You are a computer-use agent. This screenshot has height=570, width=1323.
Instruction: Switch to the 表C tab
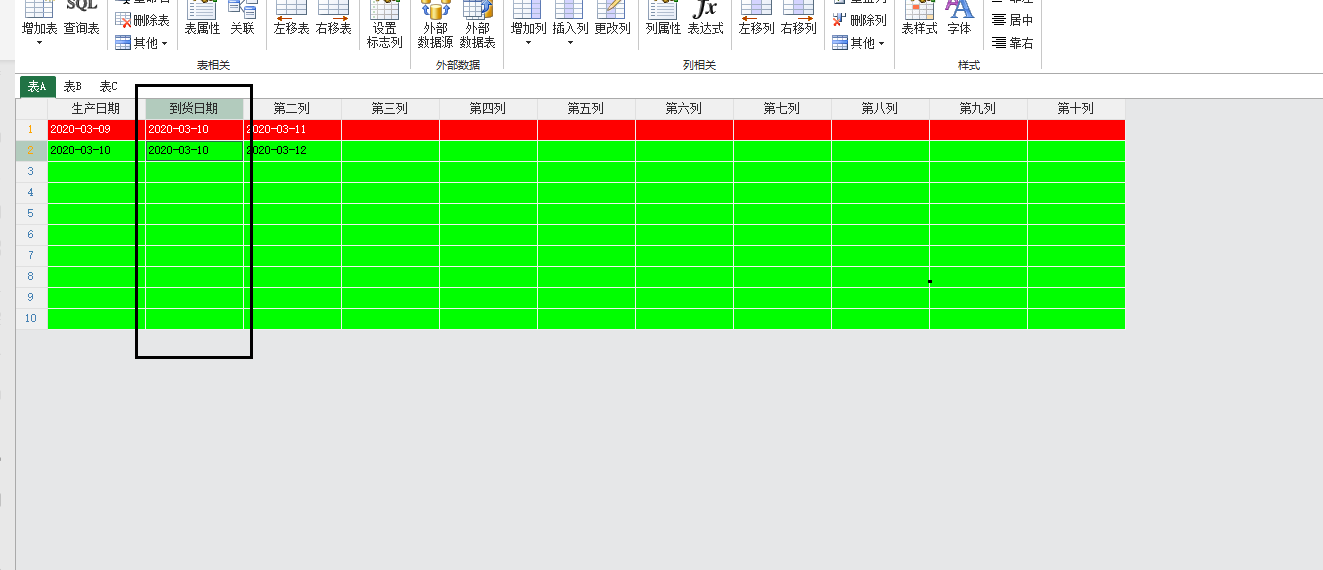pyautogui.click(x=108, y=87)
